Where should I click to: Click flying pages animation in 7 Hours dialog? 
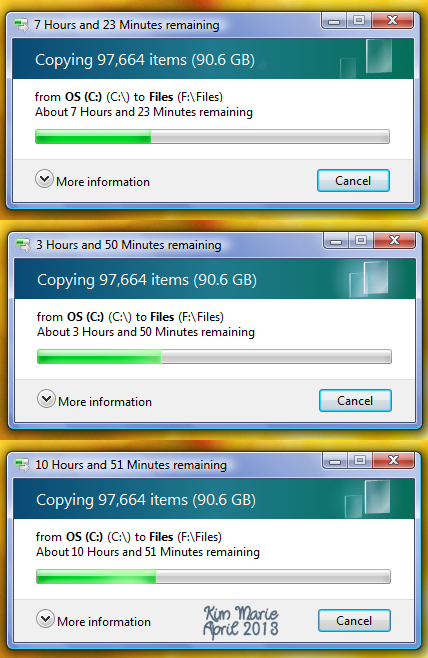coord(366,58)
